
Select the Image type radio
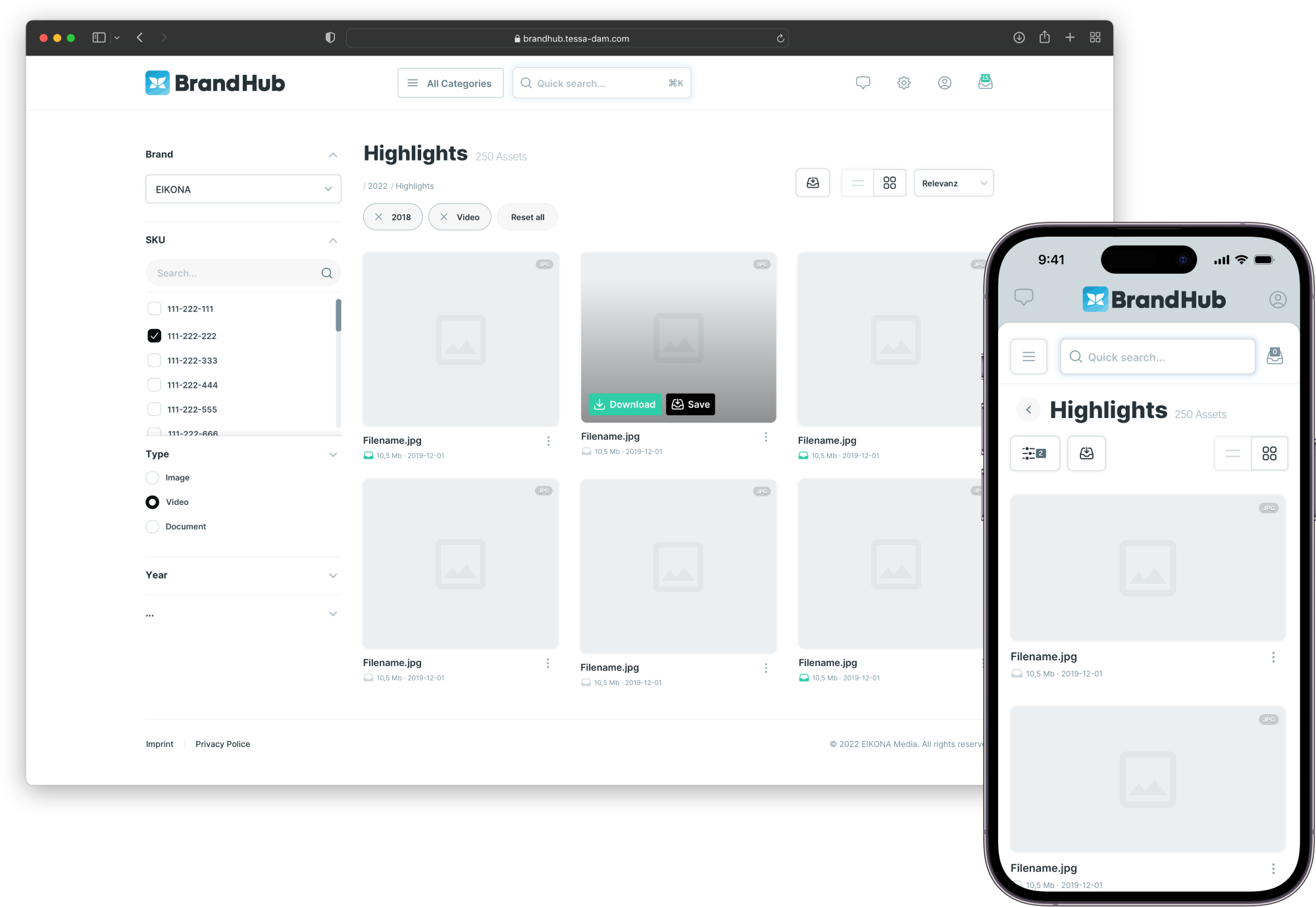tap(152, 477)
